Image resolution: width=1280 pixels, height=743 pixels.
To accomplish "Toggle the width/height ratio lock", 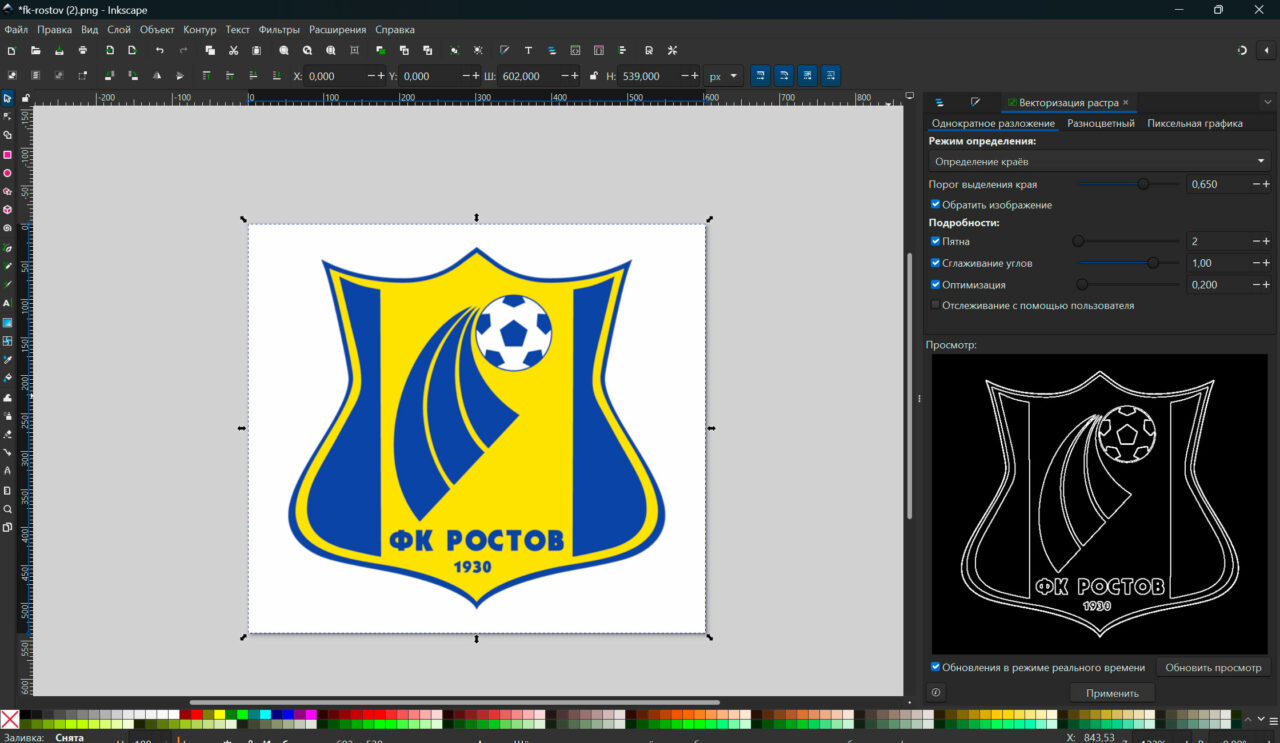I will point(594,76).
